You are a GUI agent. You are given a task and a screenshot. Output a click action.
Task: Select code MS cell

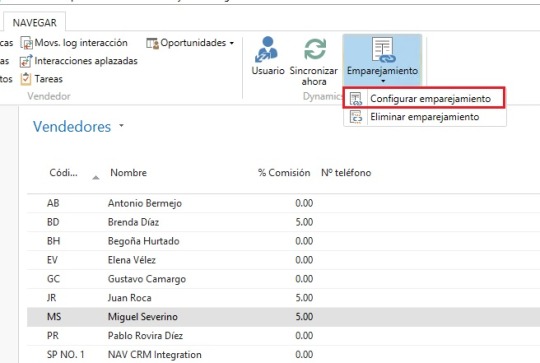[54, 317]
